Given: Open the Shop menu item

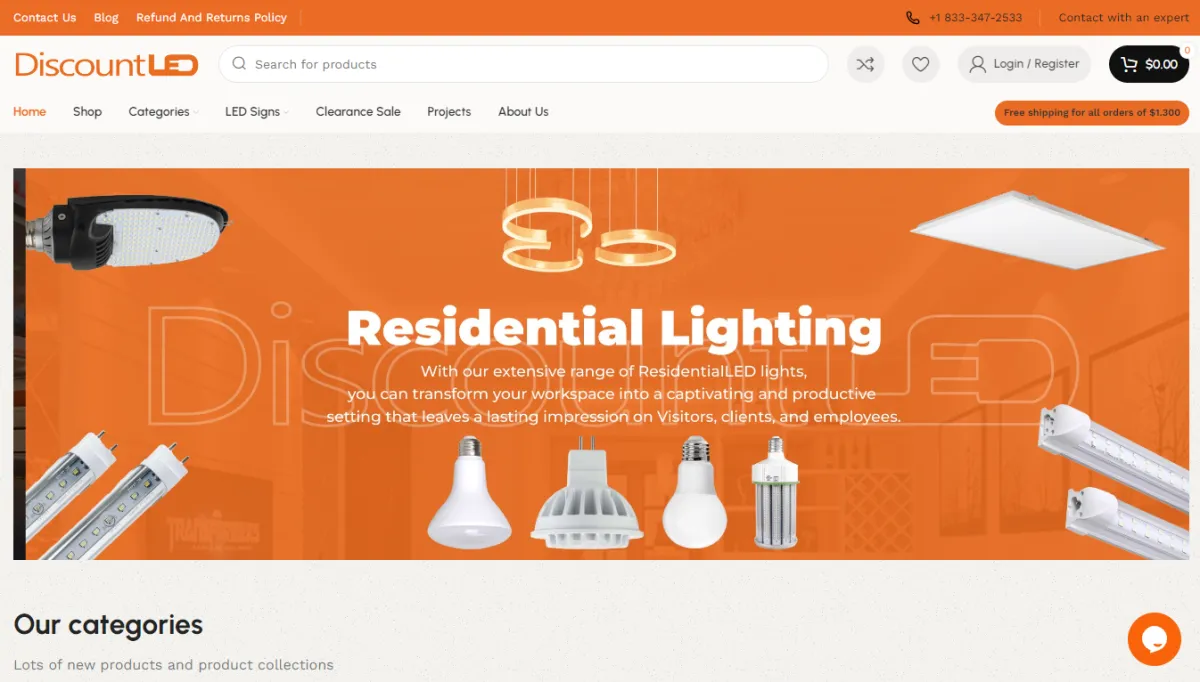Looking at the screenshot, I should pyautogui.click(x=87, y=112).
